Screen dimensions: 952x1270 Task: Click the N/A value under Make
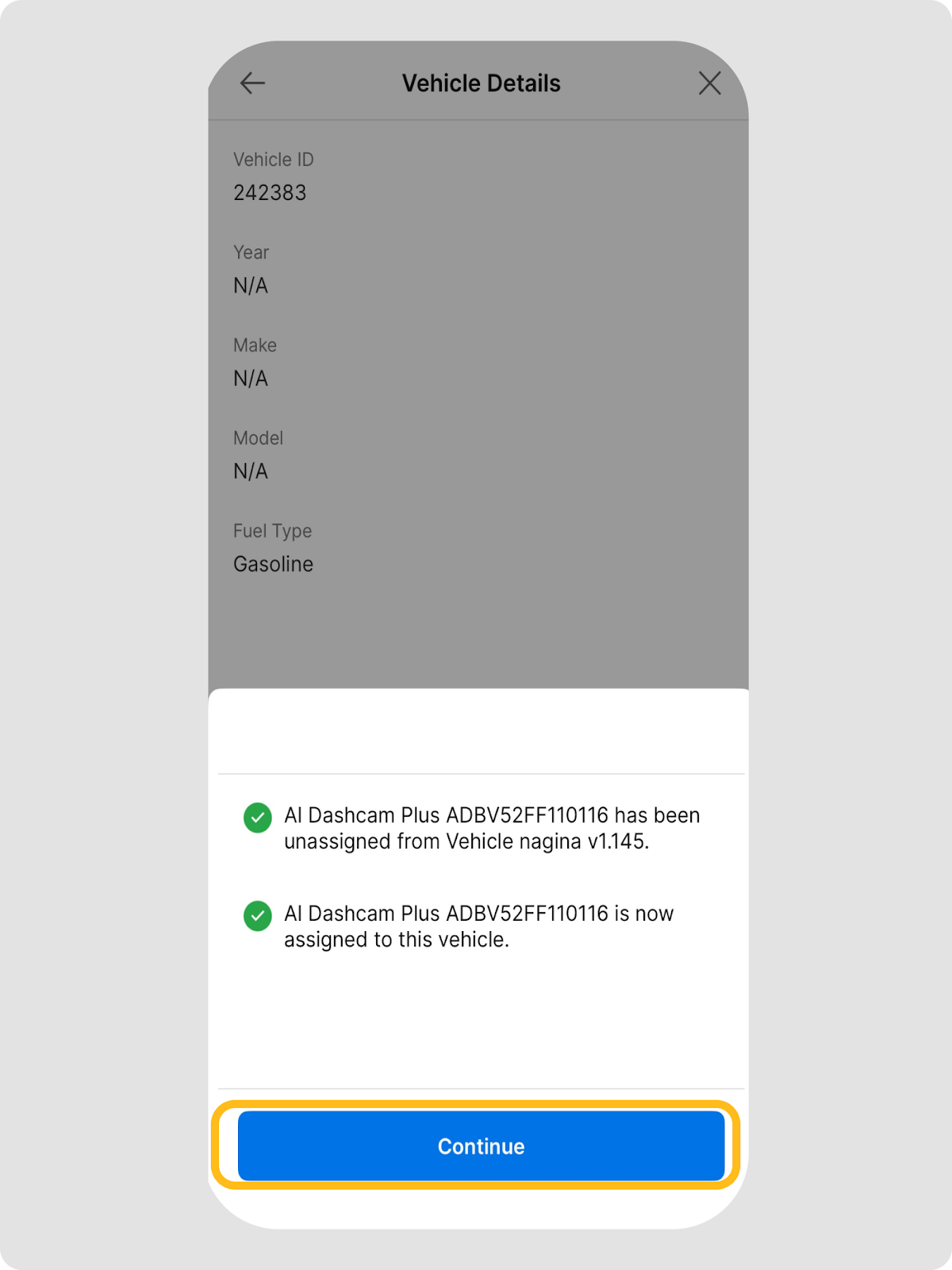[x=251, y=379]
